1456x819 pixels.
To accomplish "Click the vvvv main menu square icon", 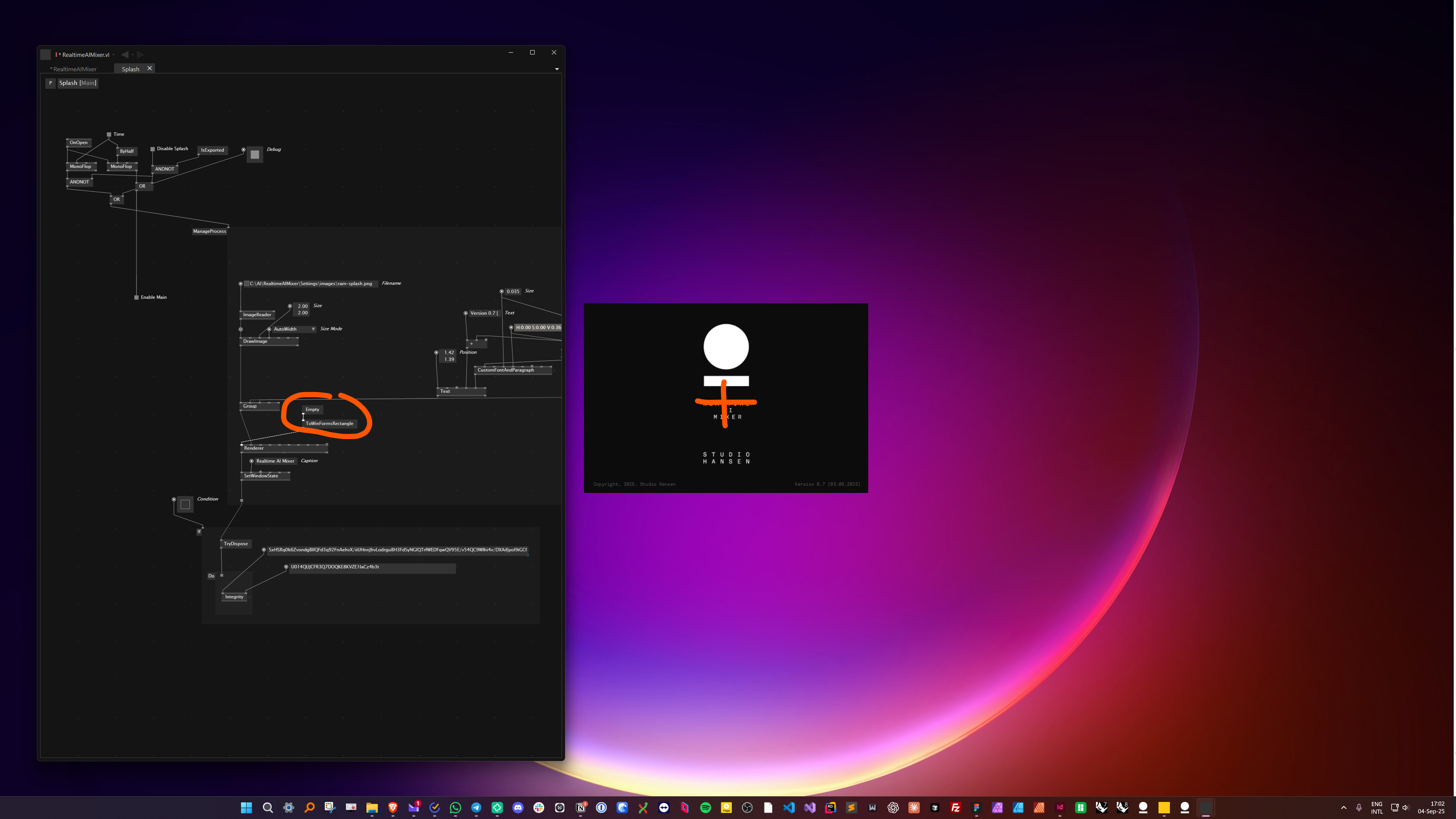I will 46,54.
